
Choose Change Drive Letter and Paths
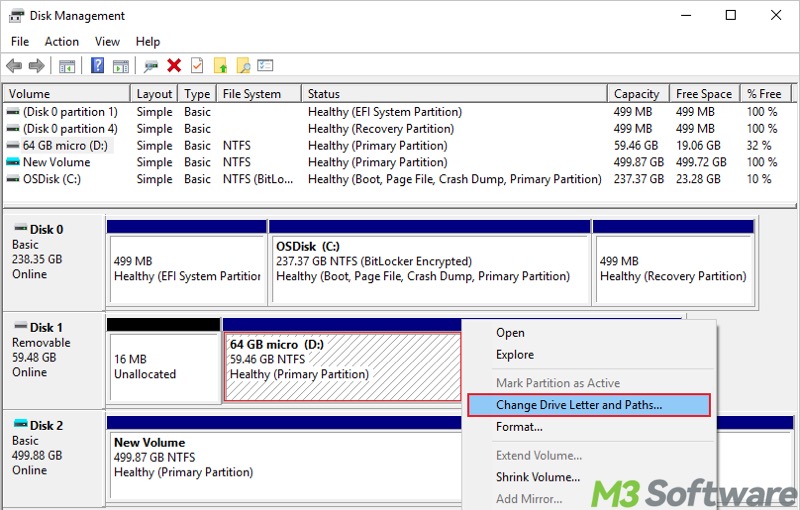(x=589, y=405)
